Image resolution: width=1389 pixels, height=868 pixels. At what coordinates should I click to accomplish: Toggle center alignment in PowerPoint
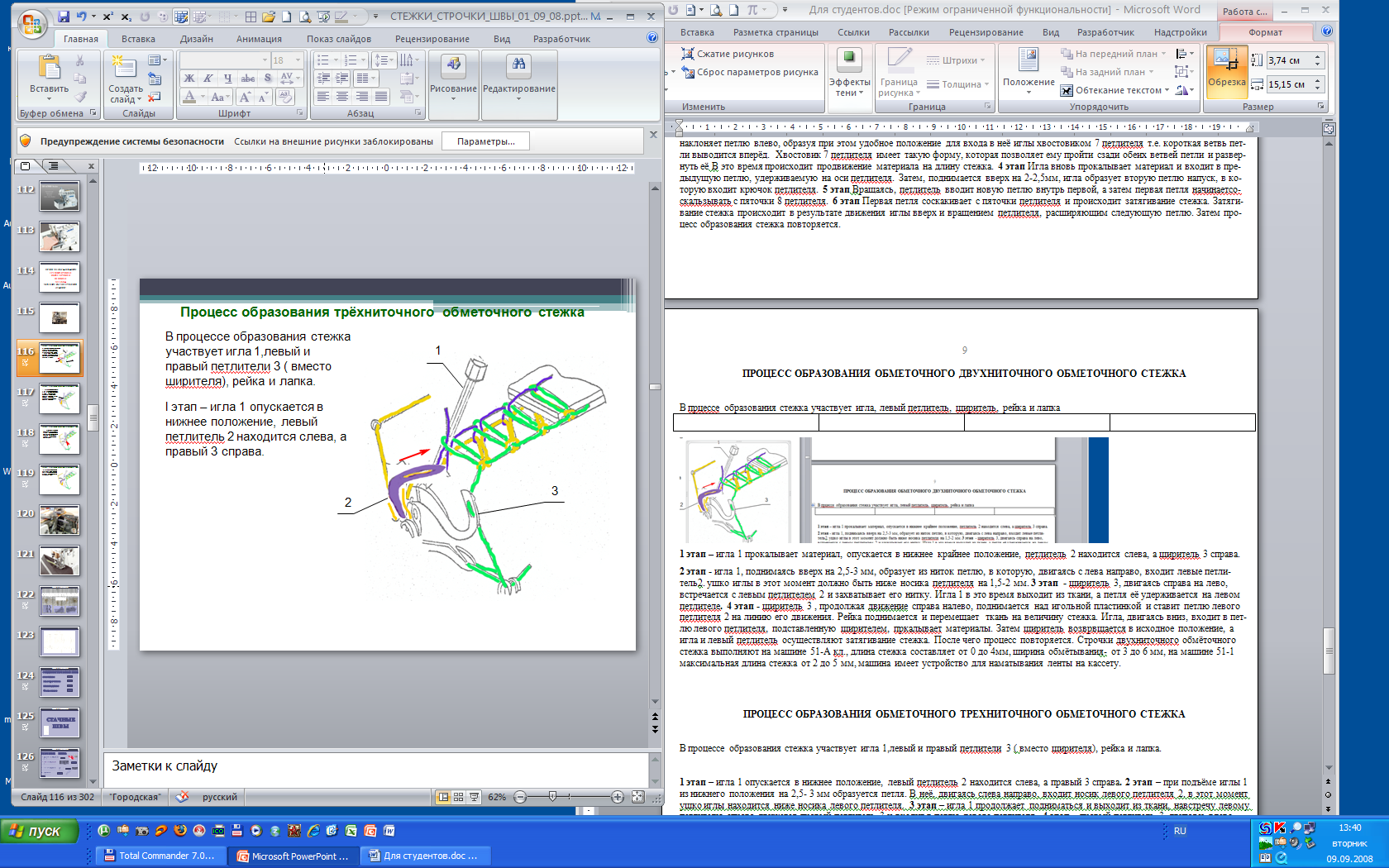pos(342,97)
